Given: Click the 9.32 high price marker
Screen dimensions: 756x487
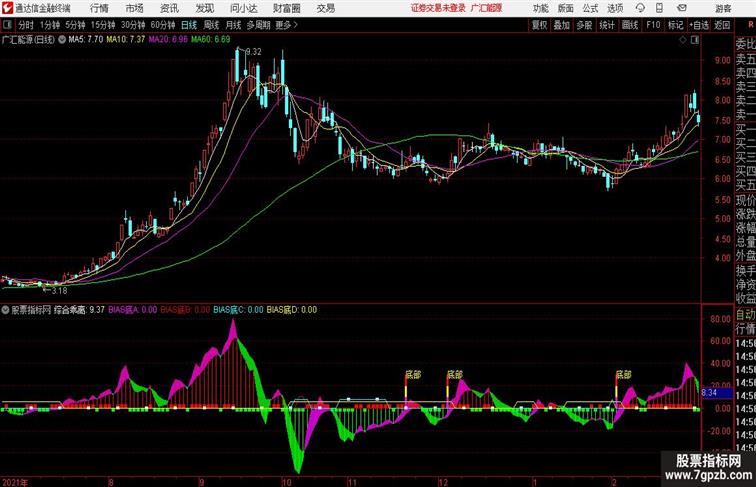Looking at the screenshot, I should click(254, 52).
